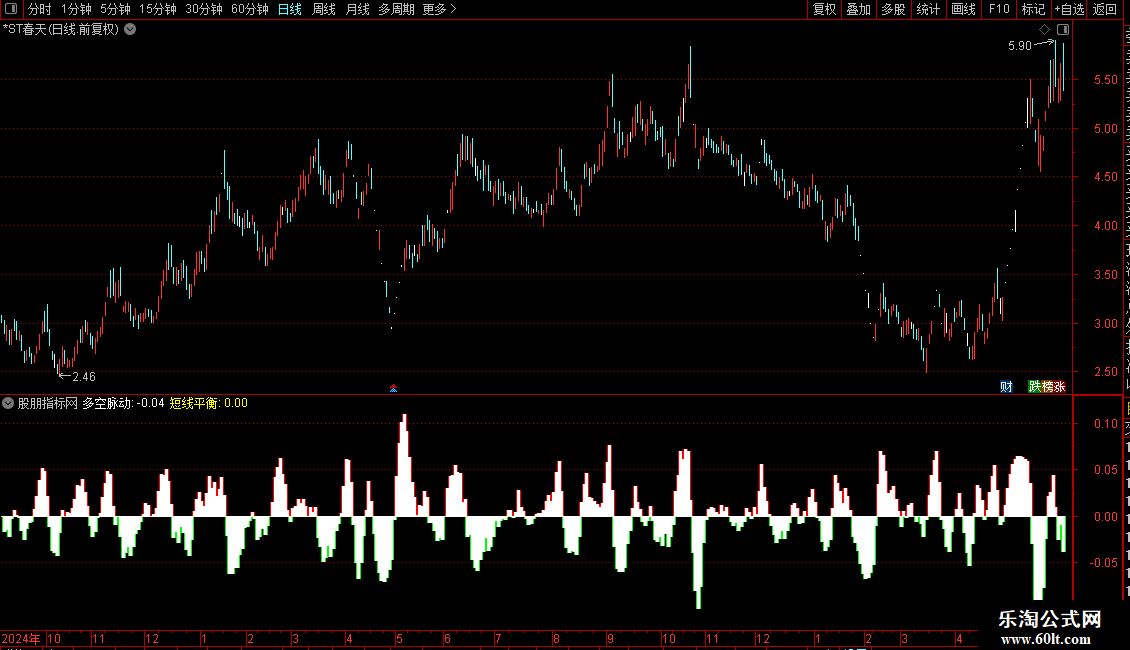Select the 5分钟 period
1130x650 pixels.
click(x=115, y=9)
